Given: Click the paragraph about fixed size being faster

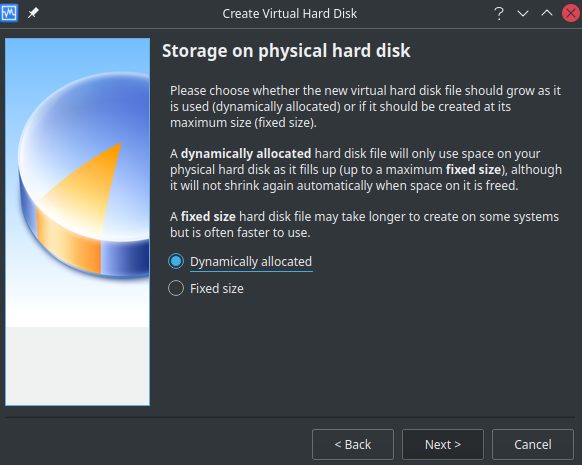Looking at the screenshot, I should coord(364,225).
